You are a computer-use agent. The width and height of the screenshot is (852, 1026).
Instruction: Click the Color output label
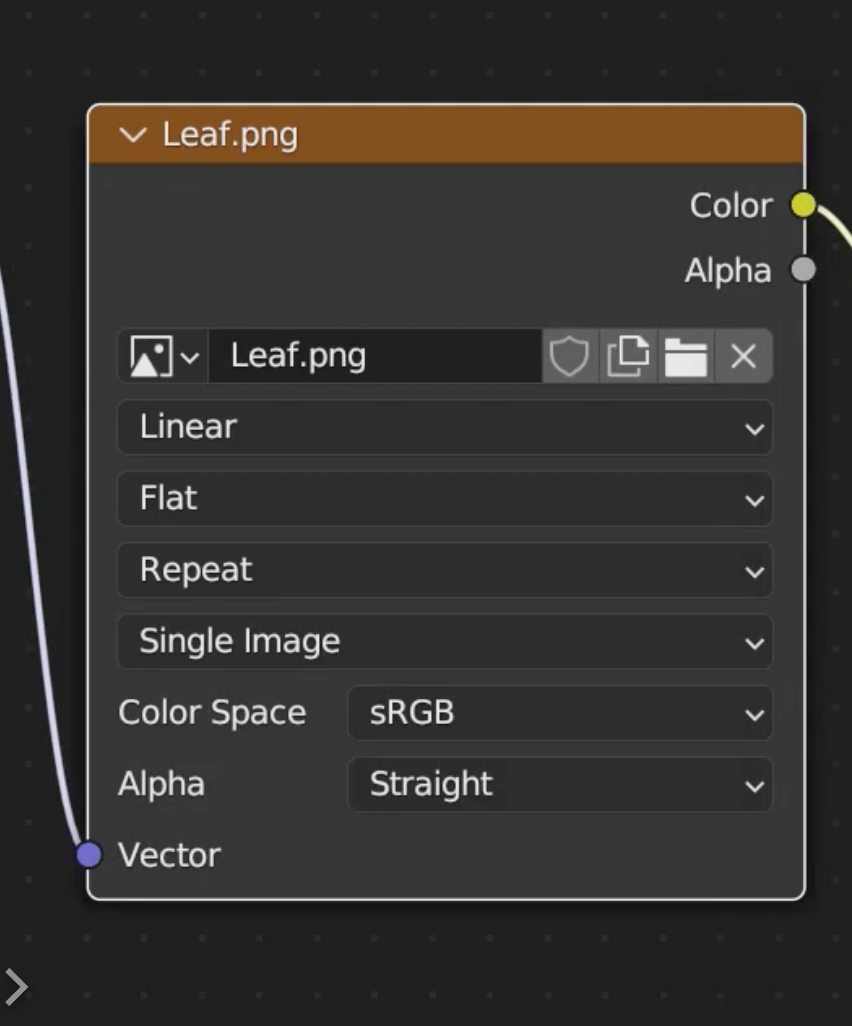(731, 205)
